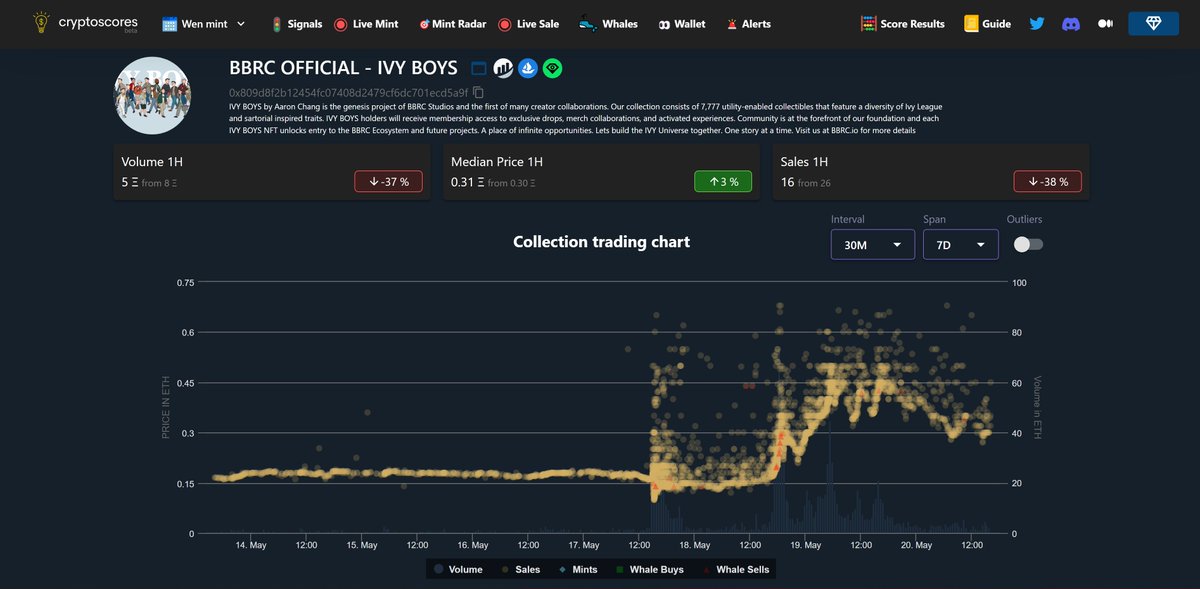Click the contract address text
1200x589 pixels.
348,93
